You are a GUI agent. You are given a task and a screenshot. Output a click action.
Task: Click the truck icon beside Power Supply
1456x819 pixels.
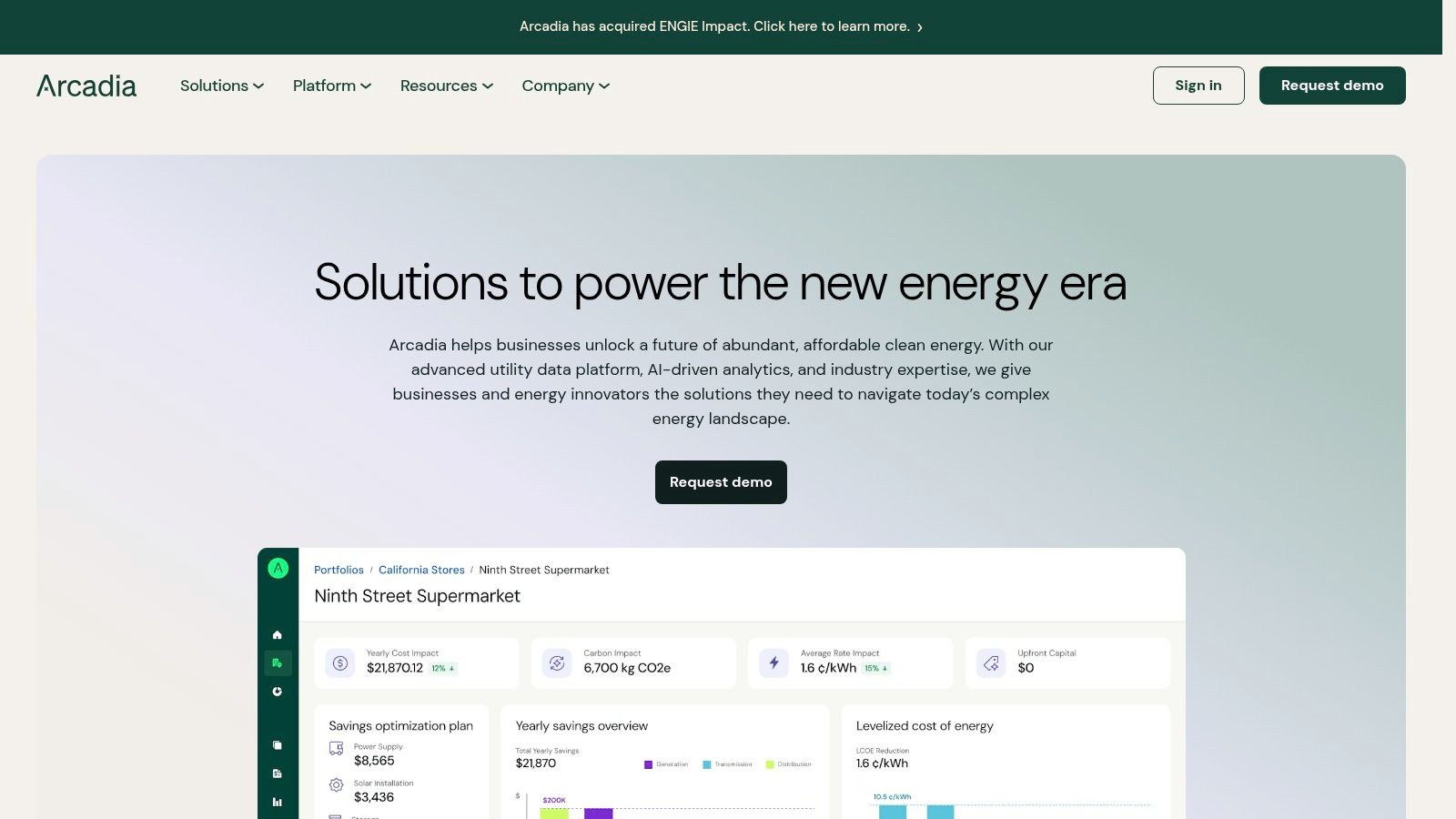(x=336, y=749)
